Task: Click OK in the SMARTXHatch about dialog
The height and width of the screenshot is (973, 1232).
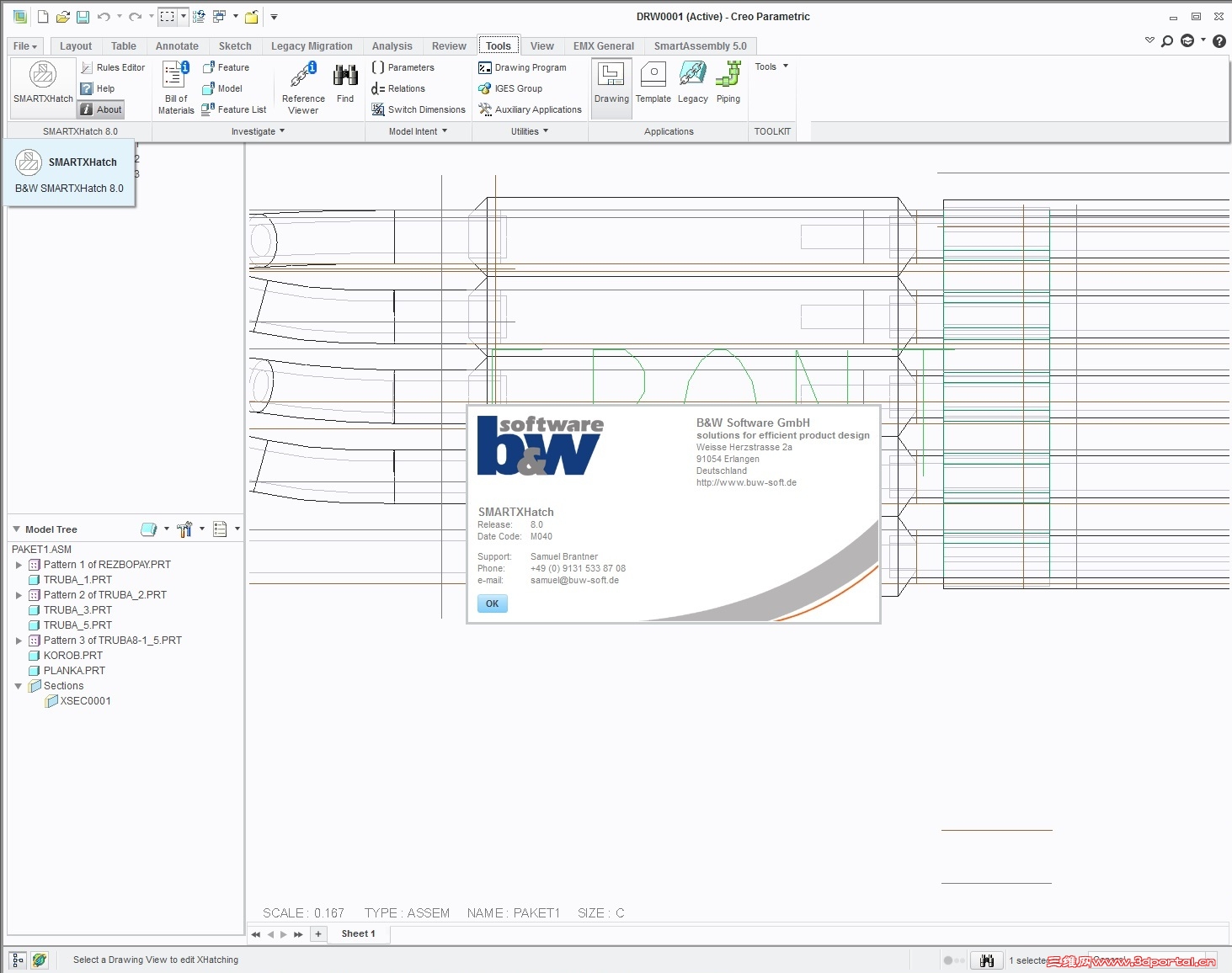Action: 493,603
